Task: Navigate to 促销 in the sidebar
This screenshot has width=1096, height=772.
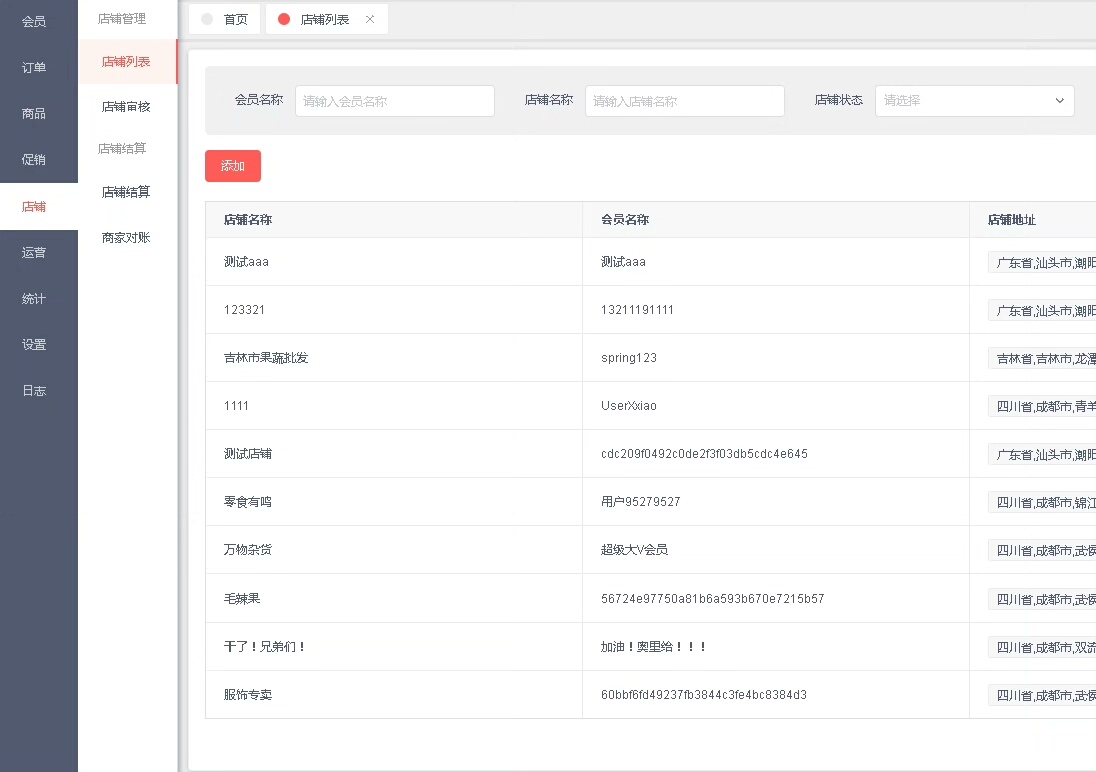Action: [34, 159]
